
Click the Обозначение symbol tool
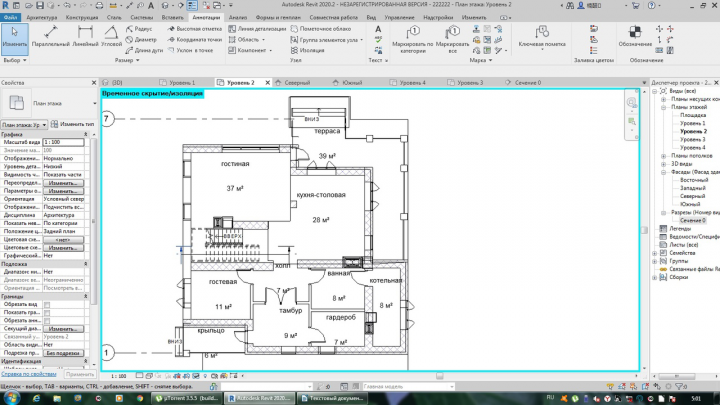tap(635, 37)
